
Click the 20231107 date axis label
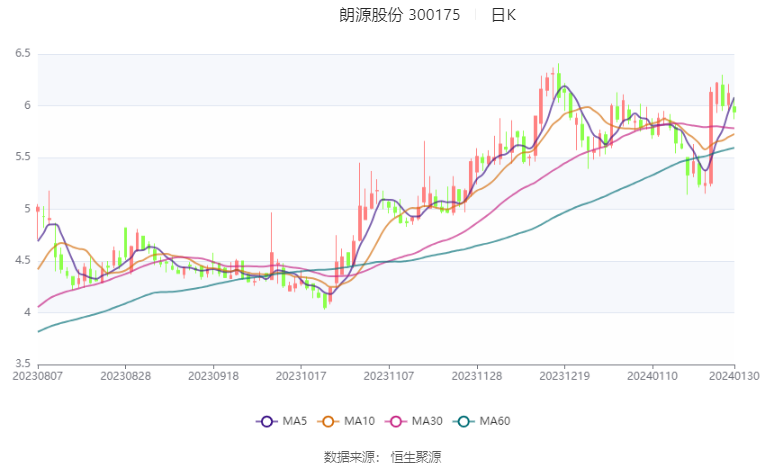[389, 376]
